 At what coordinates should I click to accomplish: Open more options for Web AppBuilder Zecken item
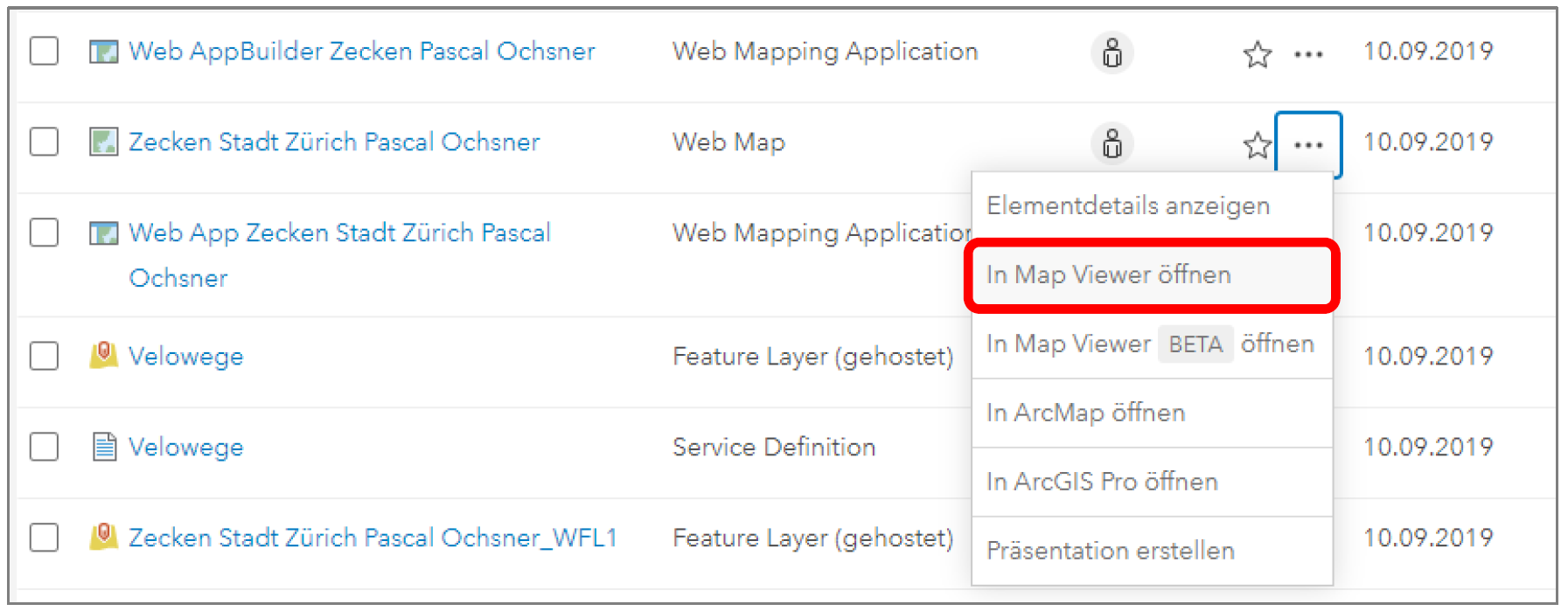pyautogui.click(x=1307, y=54)
